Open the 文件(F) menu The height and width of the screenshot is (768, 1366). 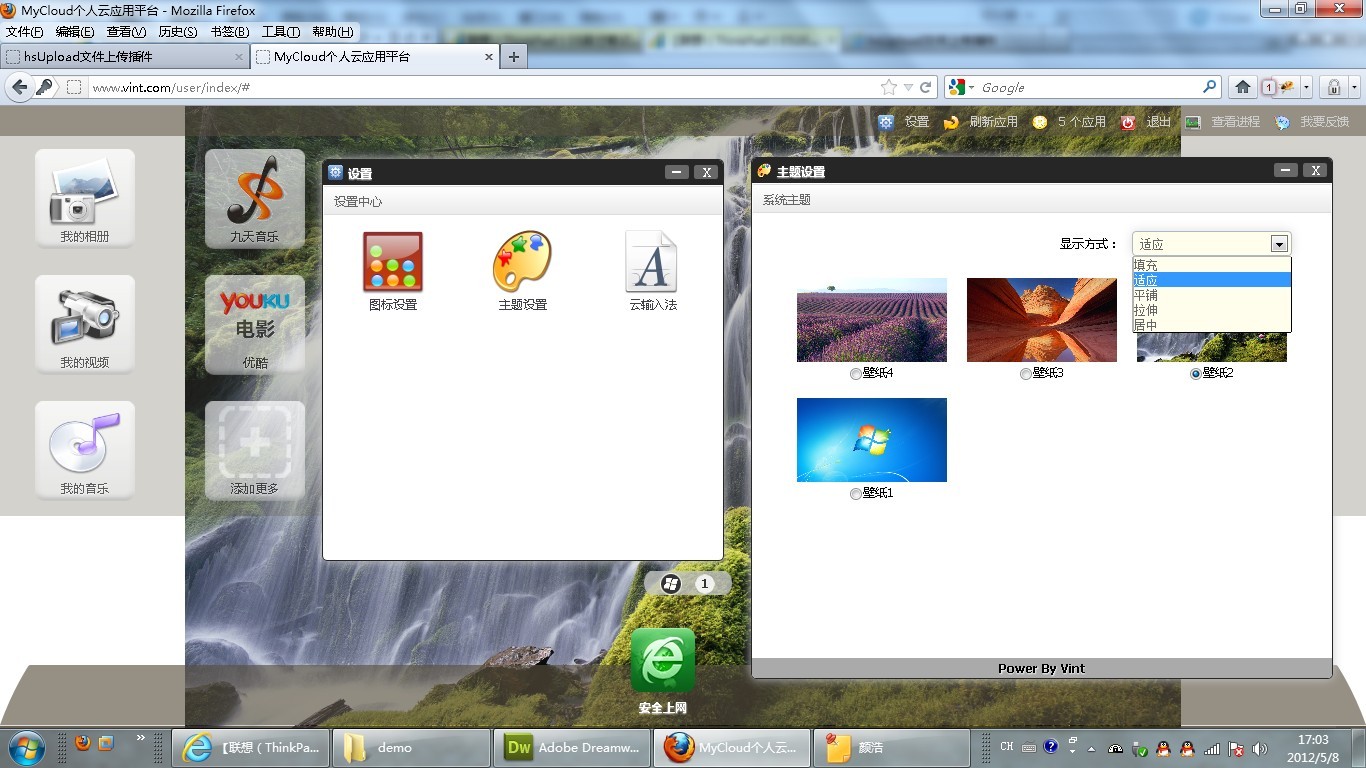25,32
